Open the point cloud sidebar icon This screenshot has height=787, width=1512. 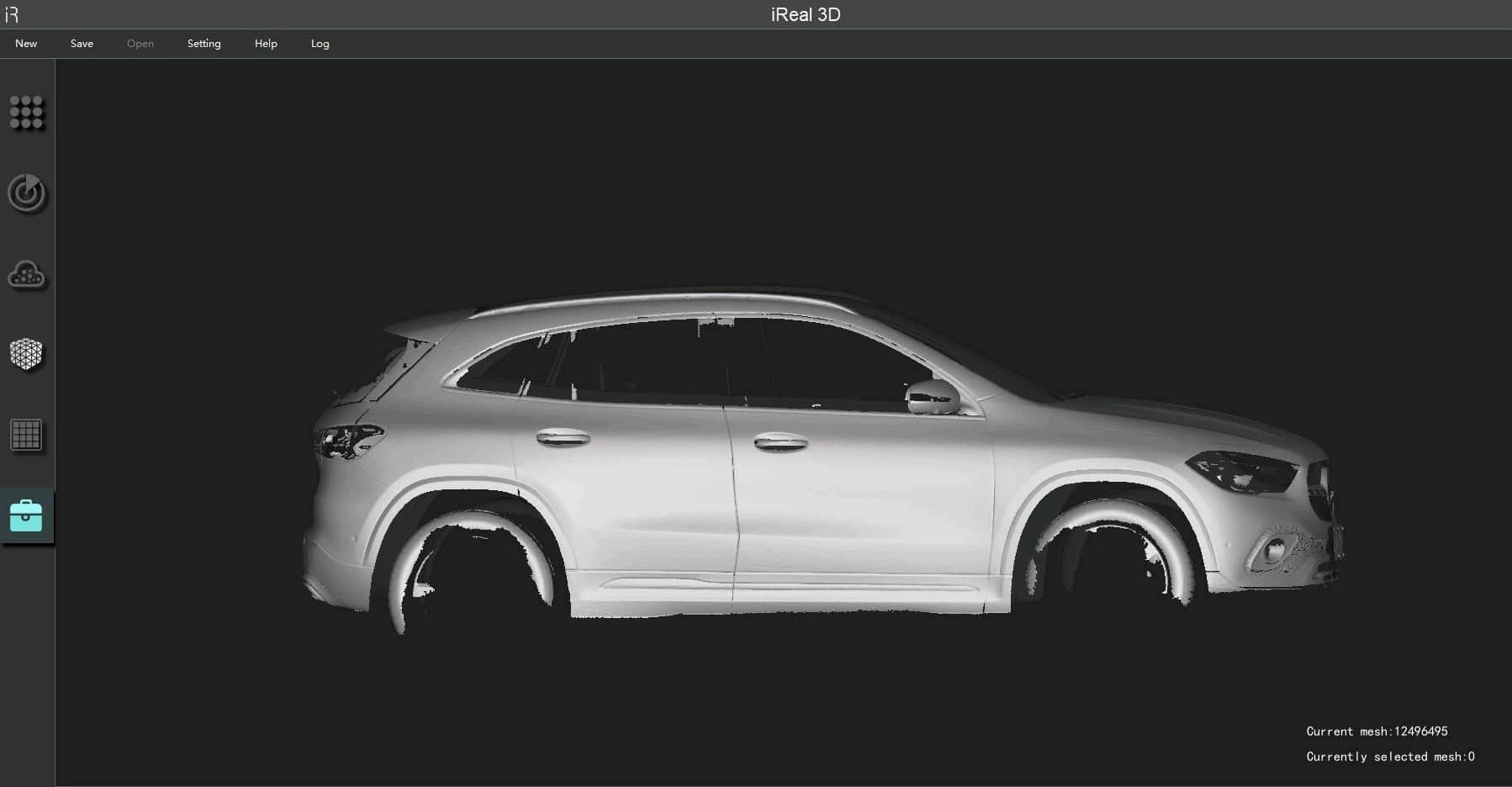coord(26,275)
